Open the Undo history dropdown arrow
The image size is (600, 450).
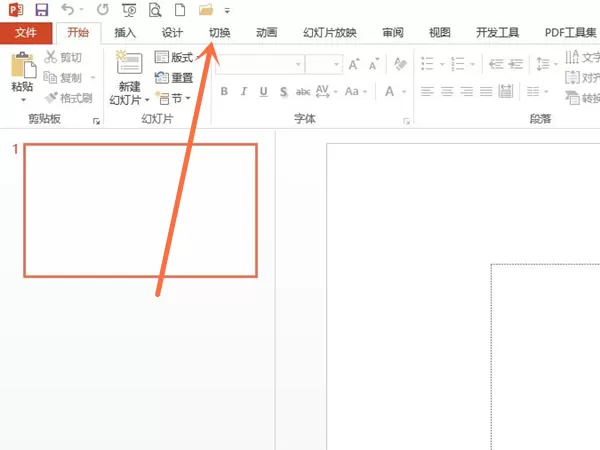[82, 10]
